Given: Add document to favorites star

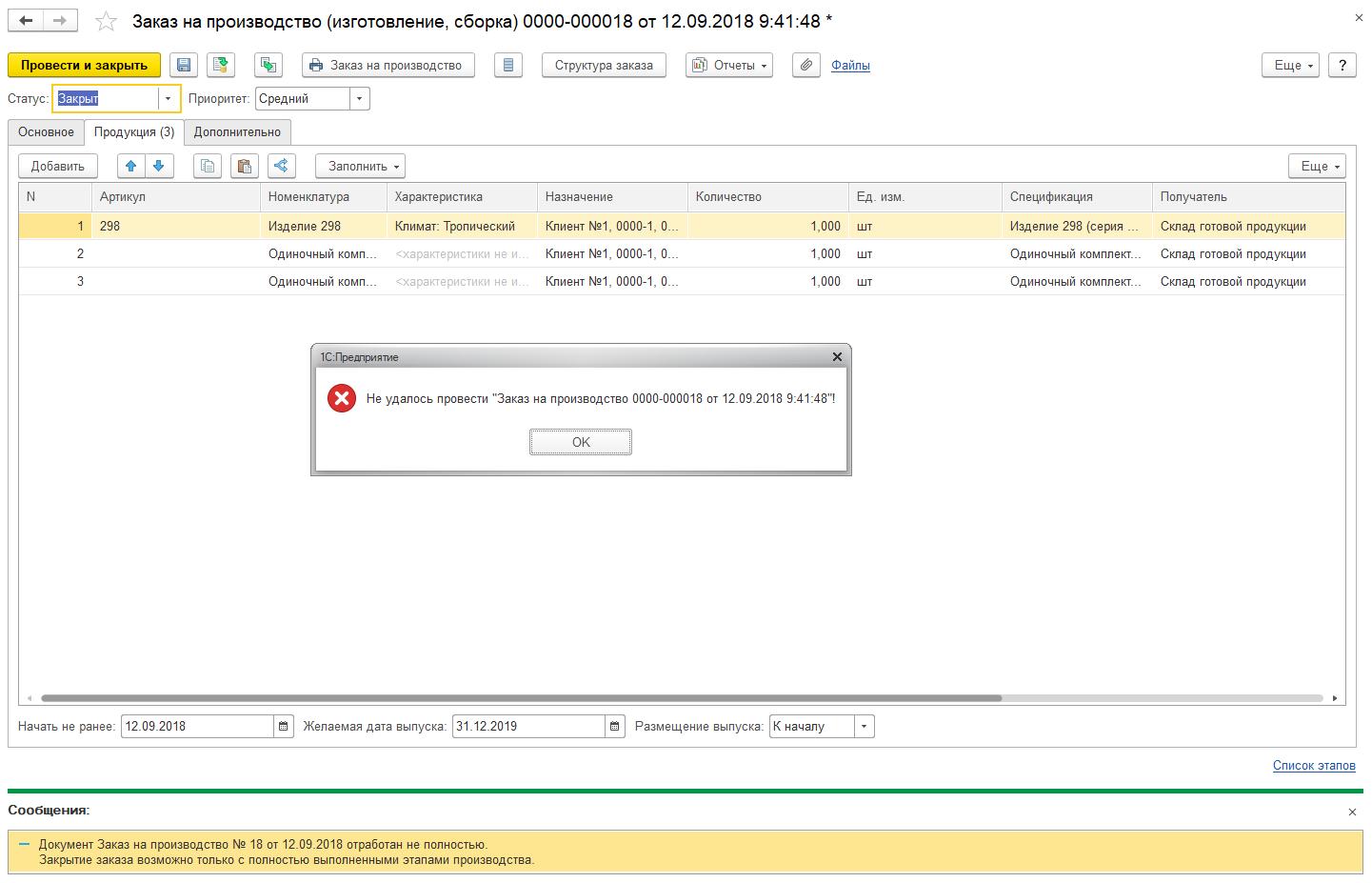Looking at the screenshot, I should click(107, 21).
